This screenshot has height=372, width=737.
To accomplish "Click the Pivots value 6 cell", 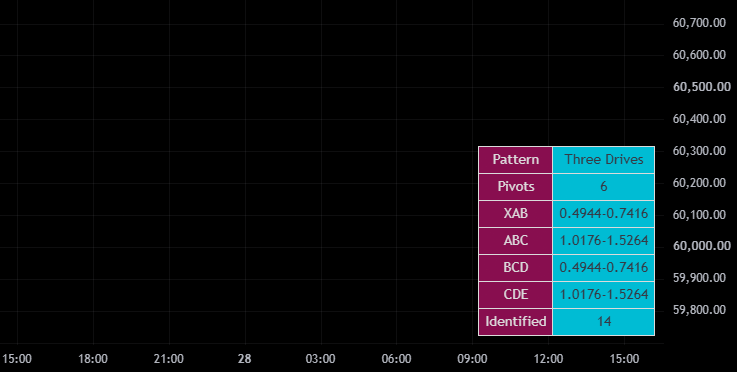I will pos(604,187).
